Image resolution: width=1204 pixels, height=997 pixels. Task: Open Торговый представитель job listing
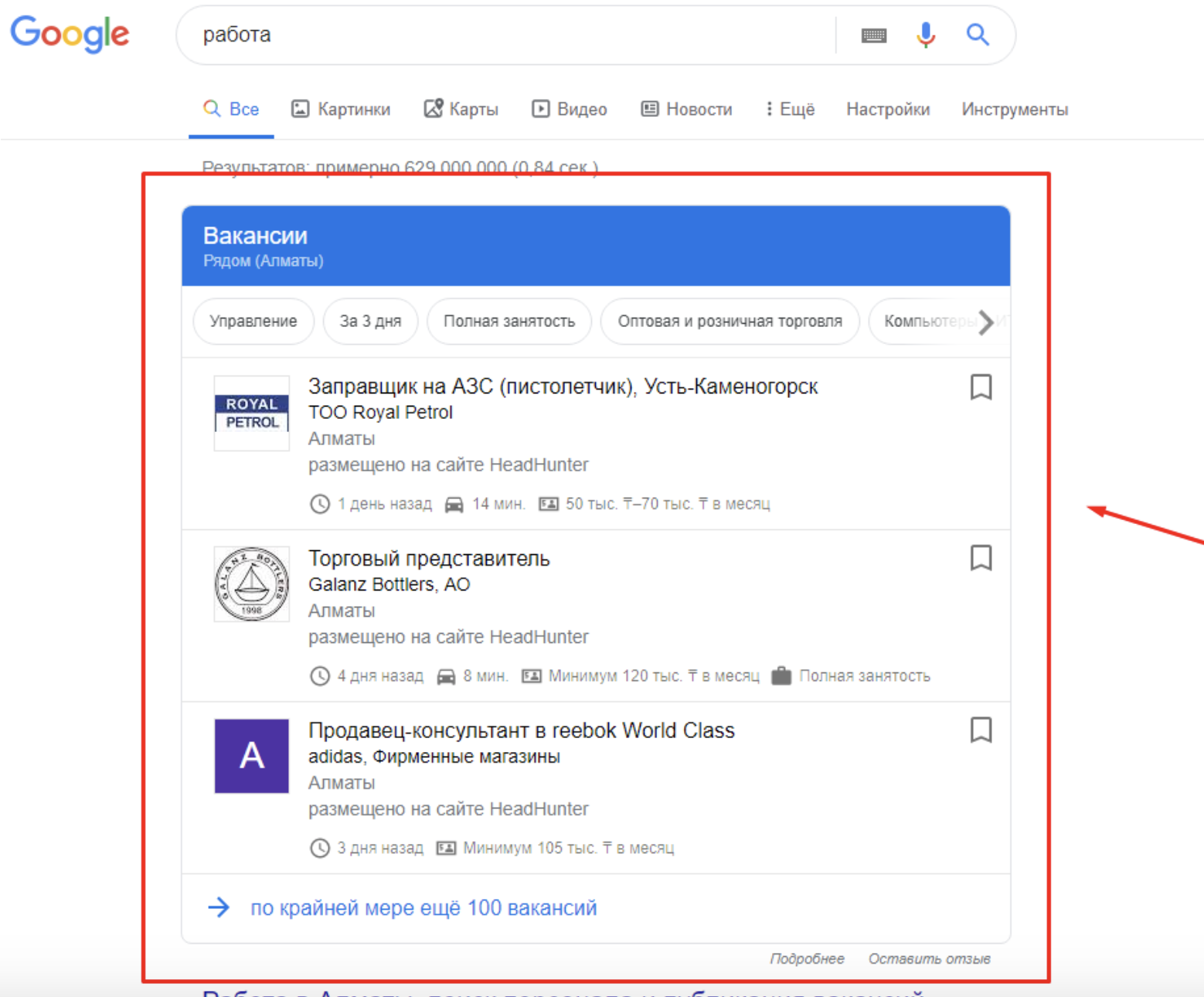click(x=429, y=558)
